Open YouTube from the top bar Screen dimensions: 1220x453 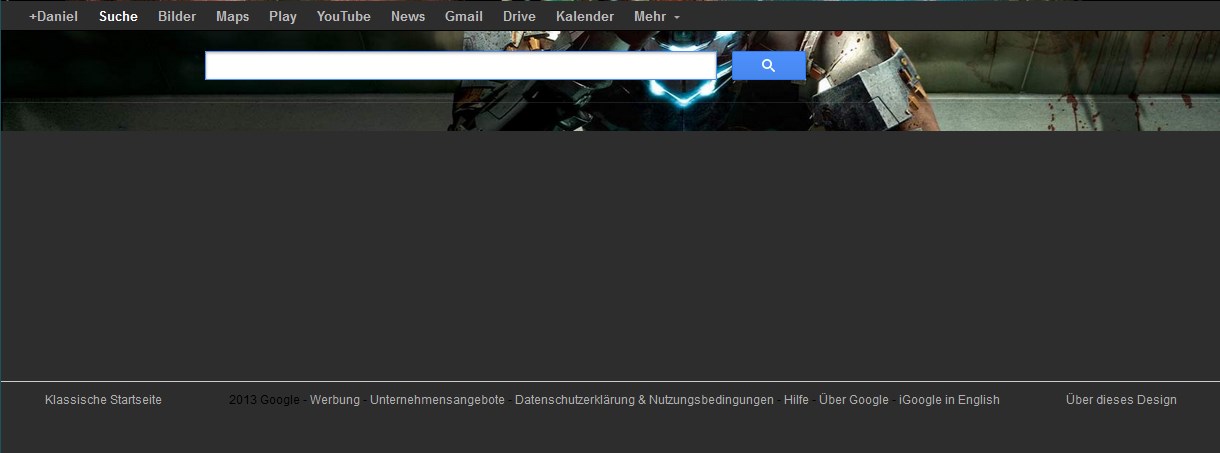coord(343,16)
